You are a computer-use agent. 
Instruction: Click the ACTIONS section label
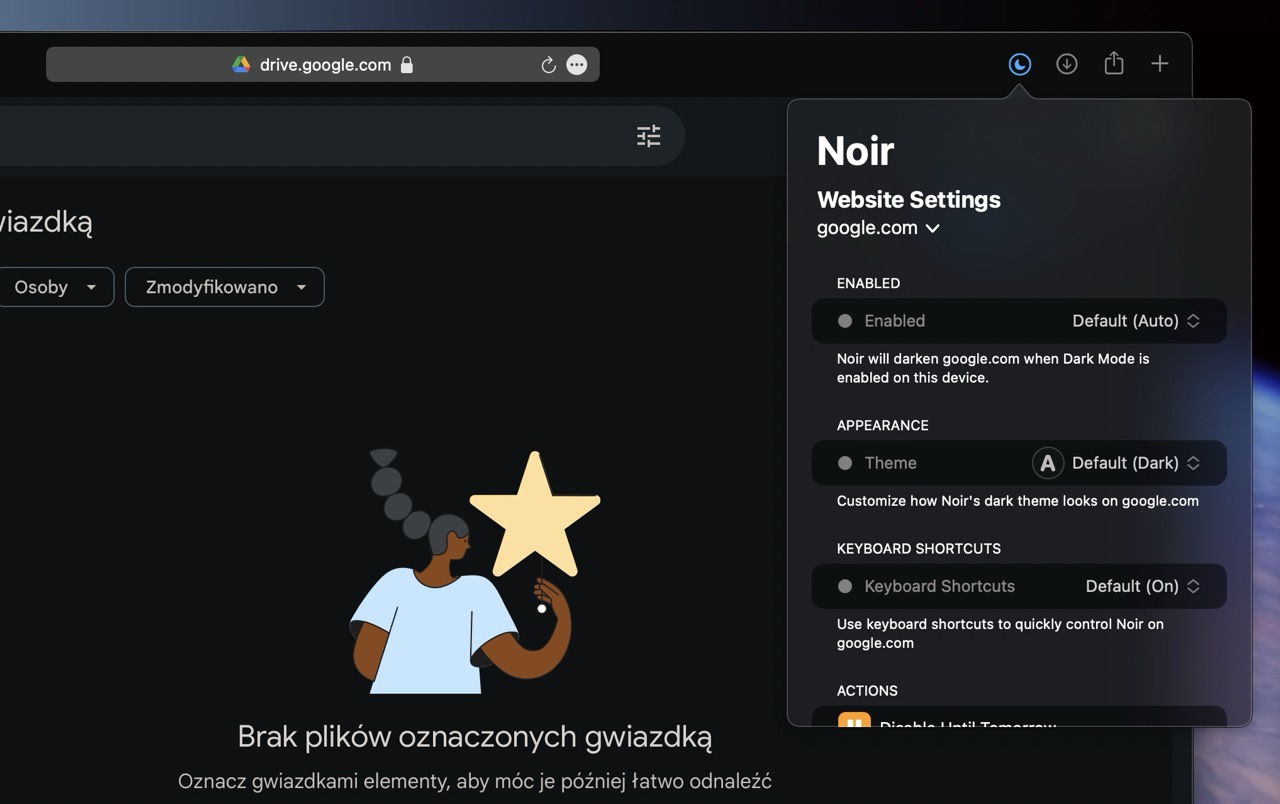point(867,690)
